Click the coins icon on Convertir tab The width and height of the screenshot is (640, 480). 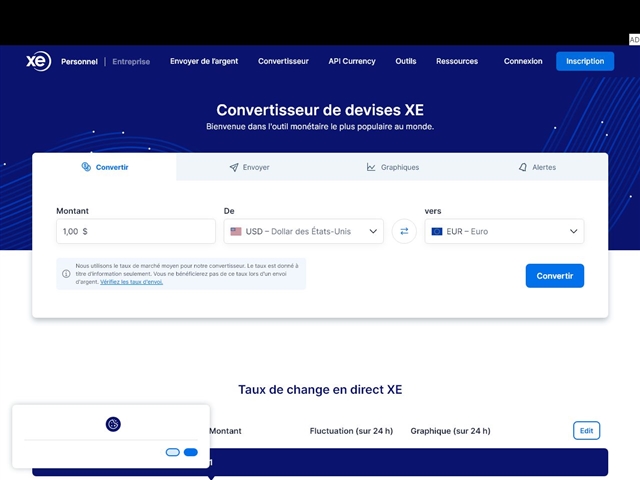(x=86, y=167)
